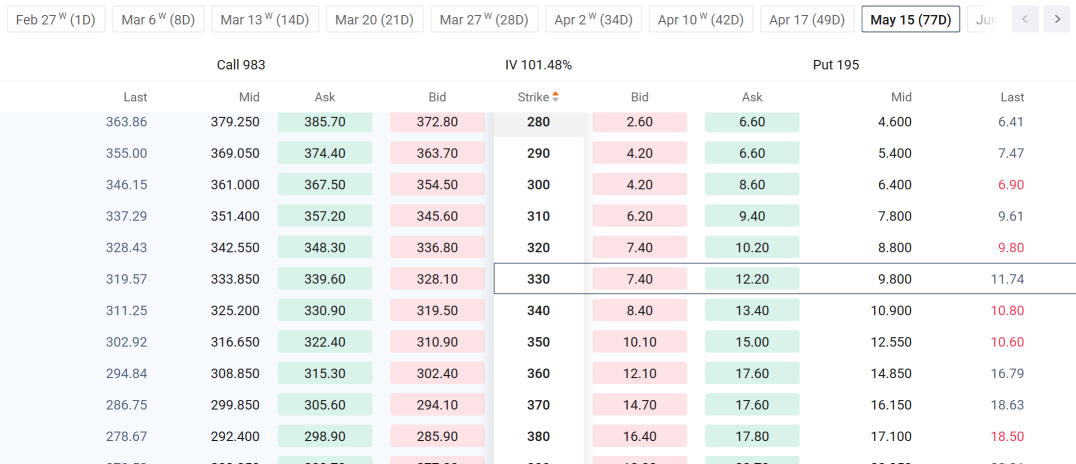1076x464 pixels.
Task: Select the Apr 17 (49D) expiration tab
Action: [807, 19]
